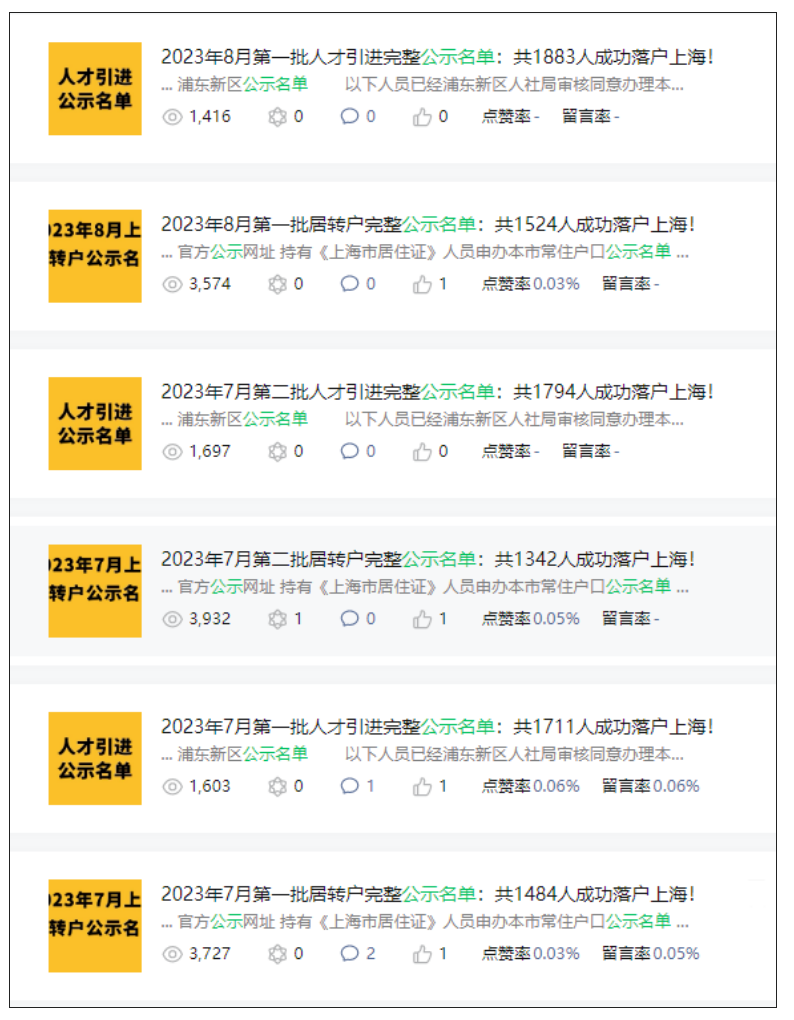
Task: Click the 在看 flower icon in 1342人 row
Action: point(278,619)
